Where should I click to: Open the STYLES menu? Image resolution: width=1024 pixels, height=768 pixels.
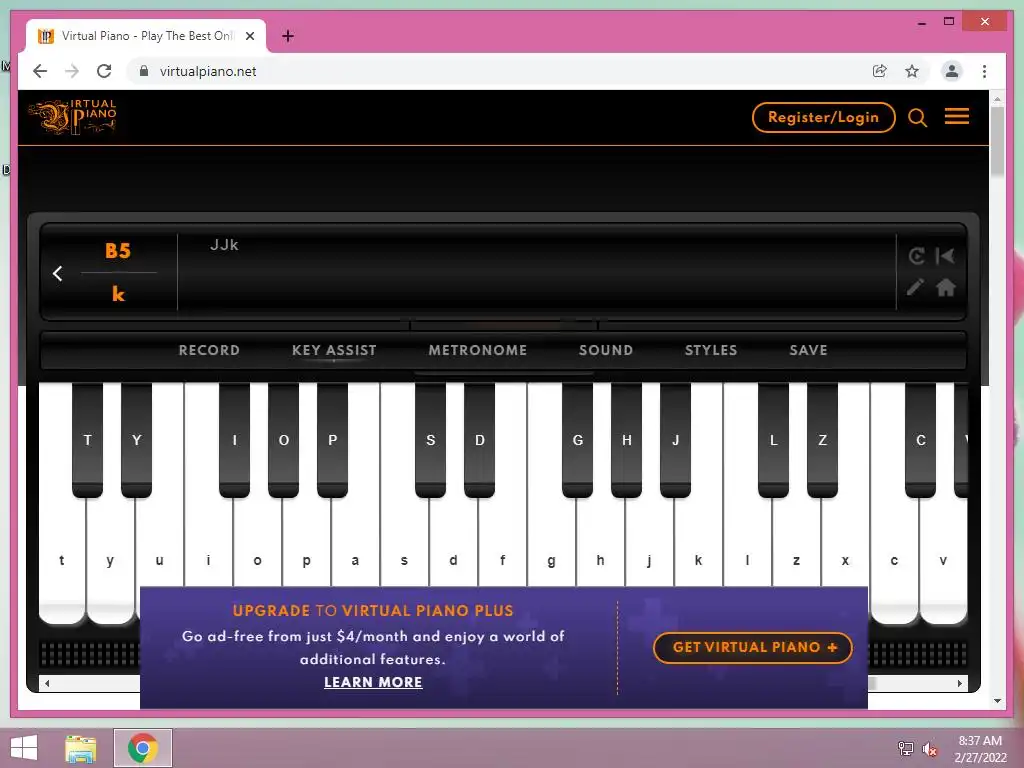(x=711, y=350)
